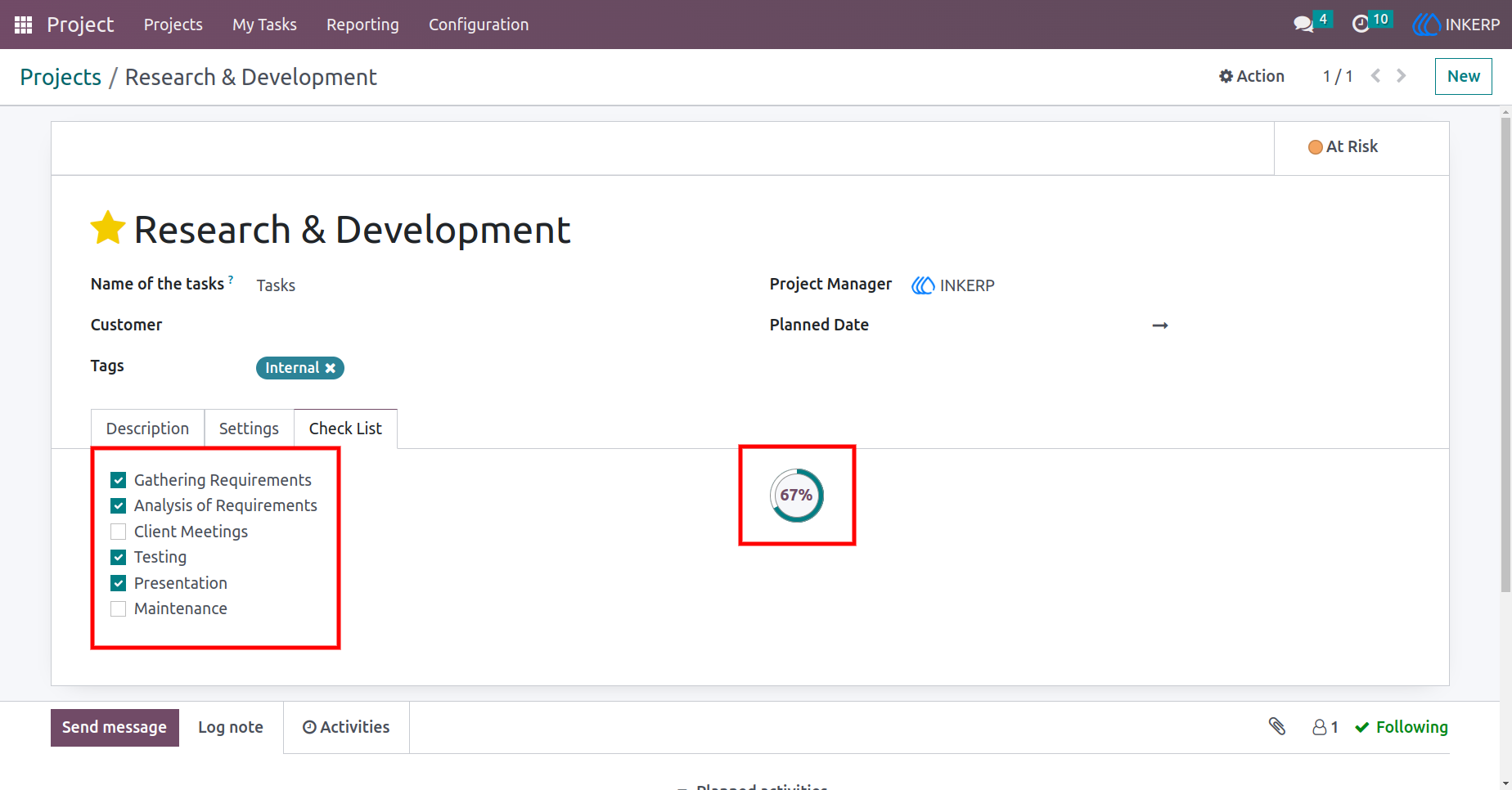
Task: Toggle the yellow favorite star
Action: [108, 228]
